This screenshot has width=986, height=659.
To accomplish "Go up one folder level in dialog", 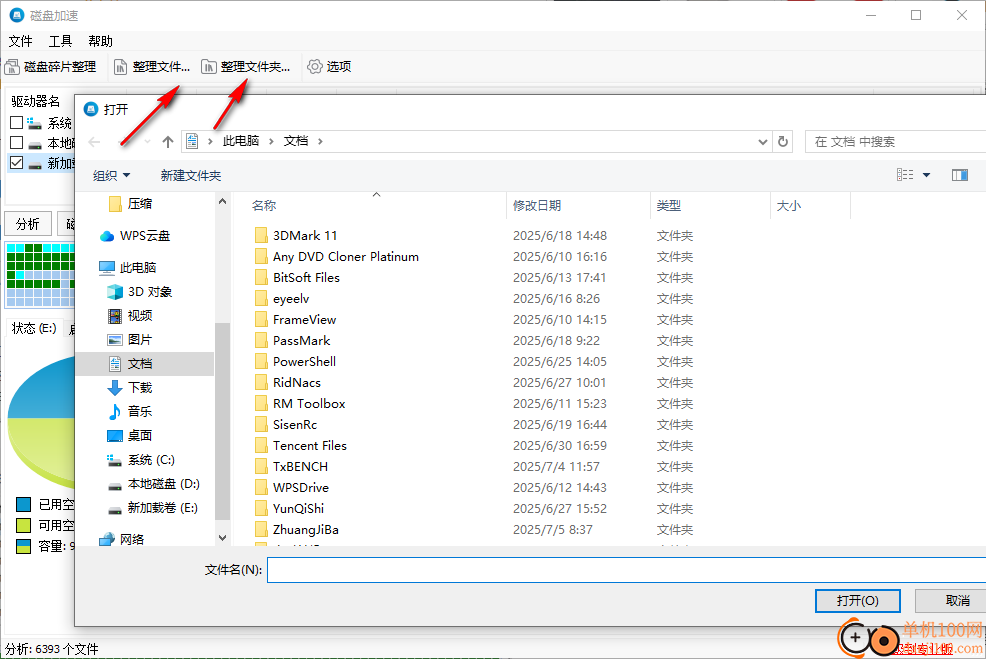I will point(168,141).
